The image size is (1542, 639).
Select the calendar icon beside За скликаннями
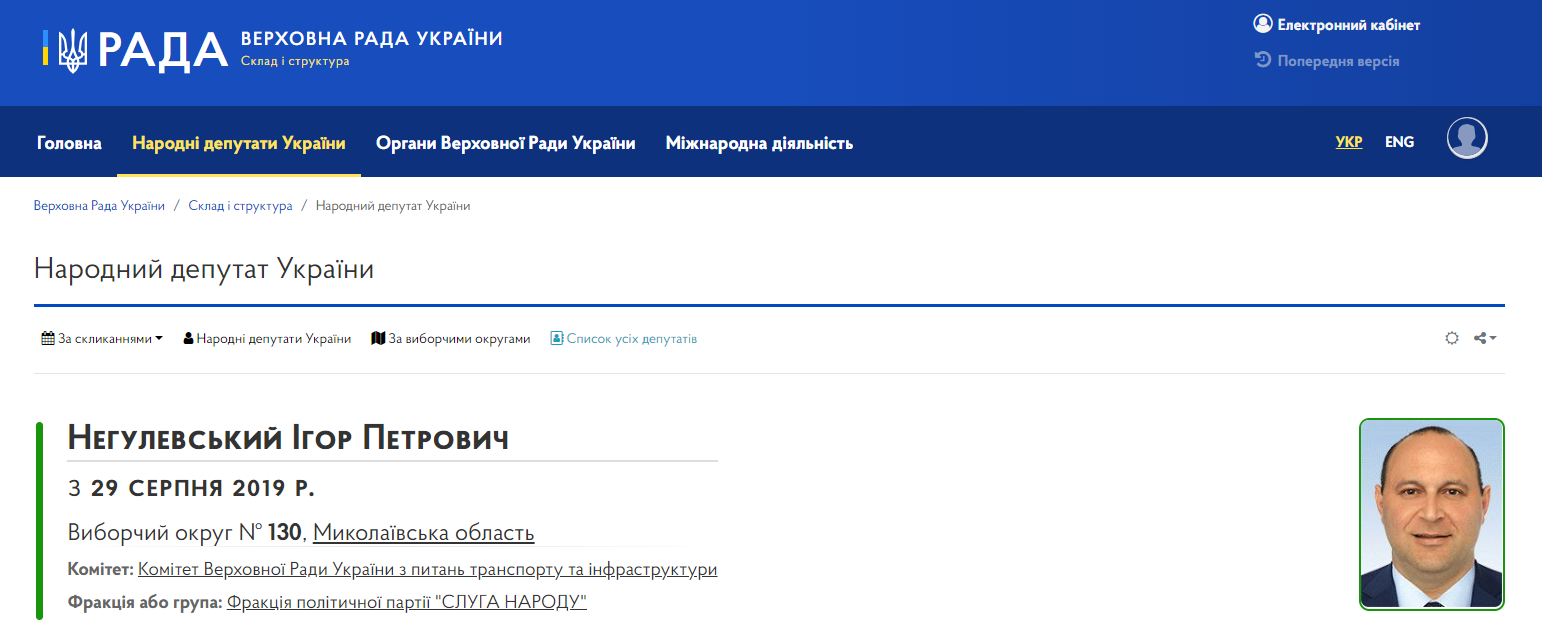pos(46,338)
